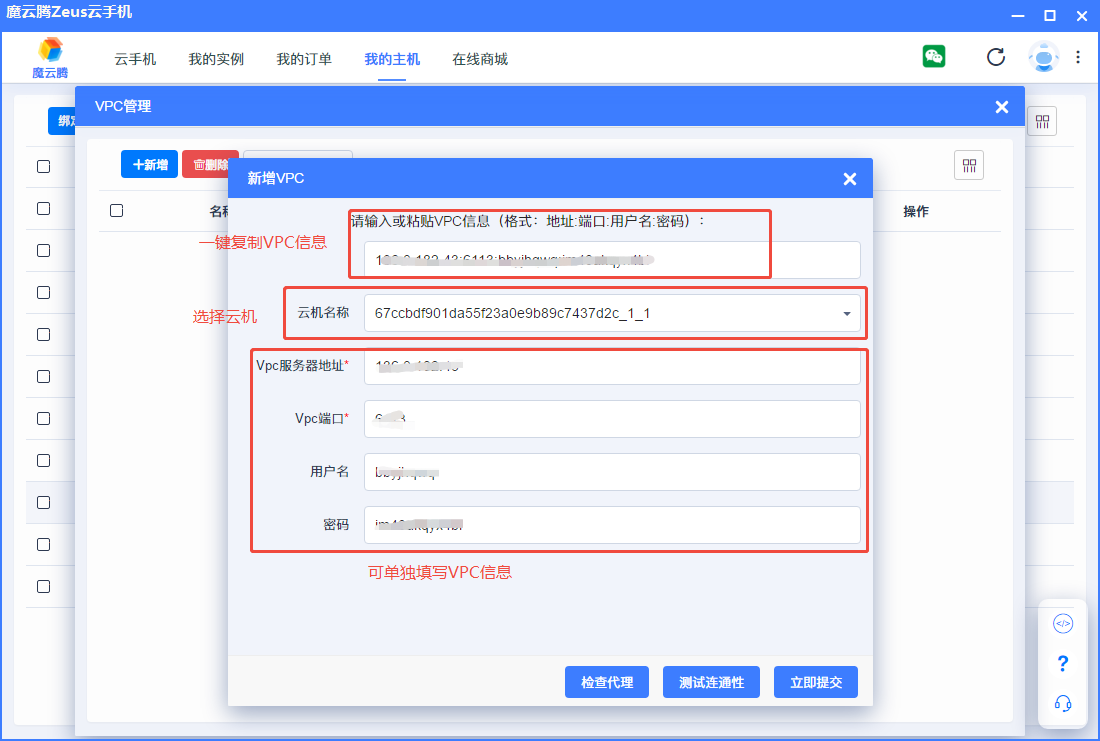Click the 立即提交 button
This screenshot has width=1100, height=741.
[x=816, y=682]
